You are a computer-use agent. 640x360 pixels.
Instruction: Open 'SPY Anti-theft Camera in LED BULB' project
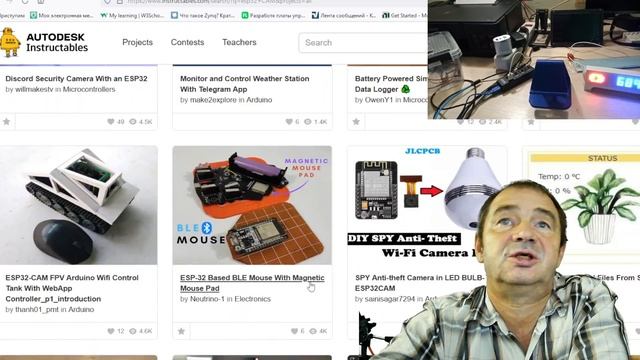[419, 283]
